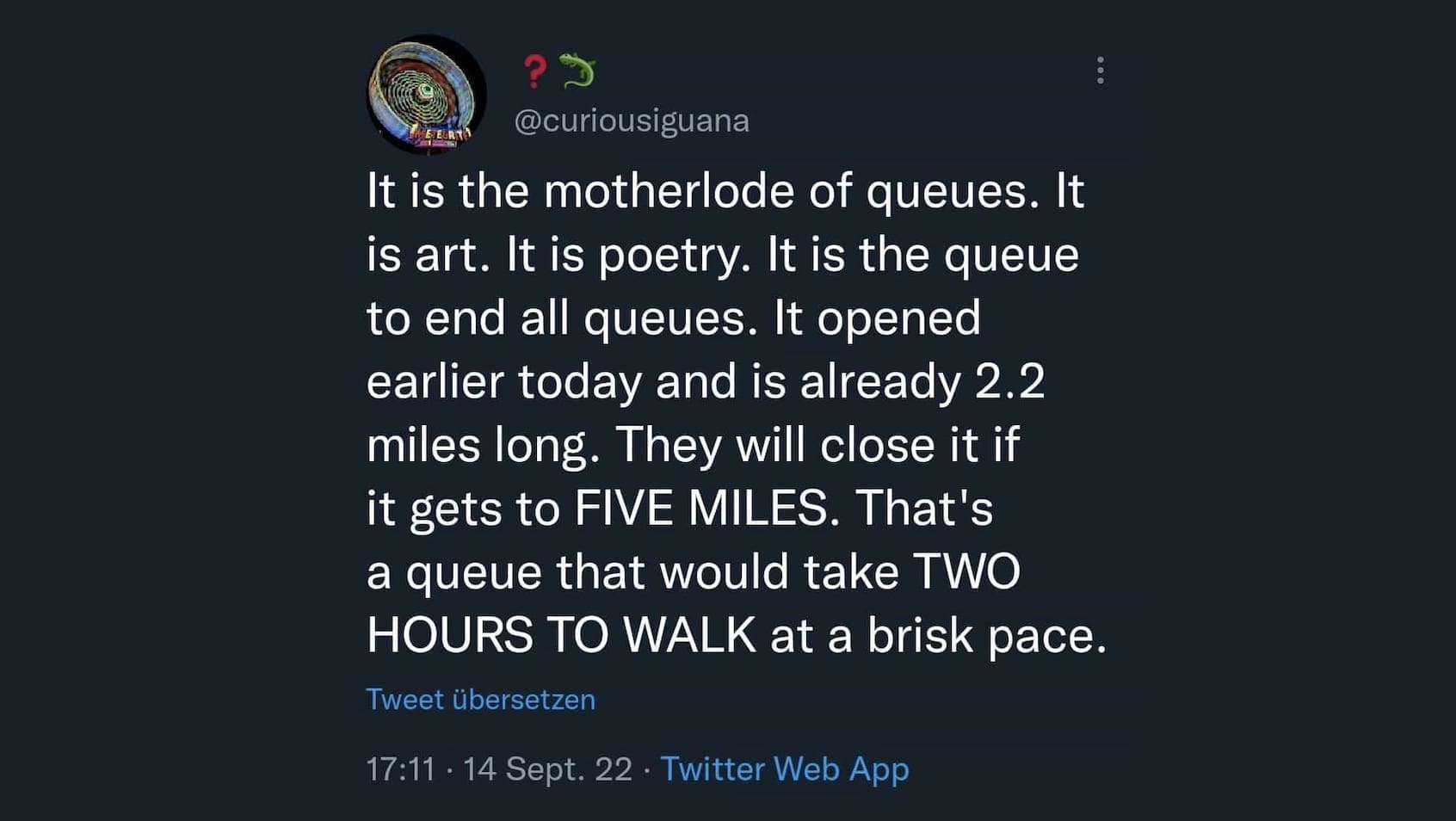Click the green lizard emoji

[x=577, y=71]
